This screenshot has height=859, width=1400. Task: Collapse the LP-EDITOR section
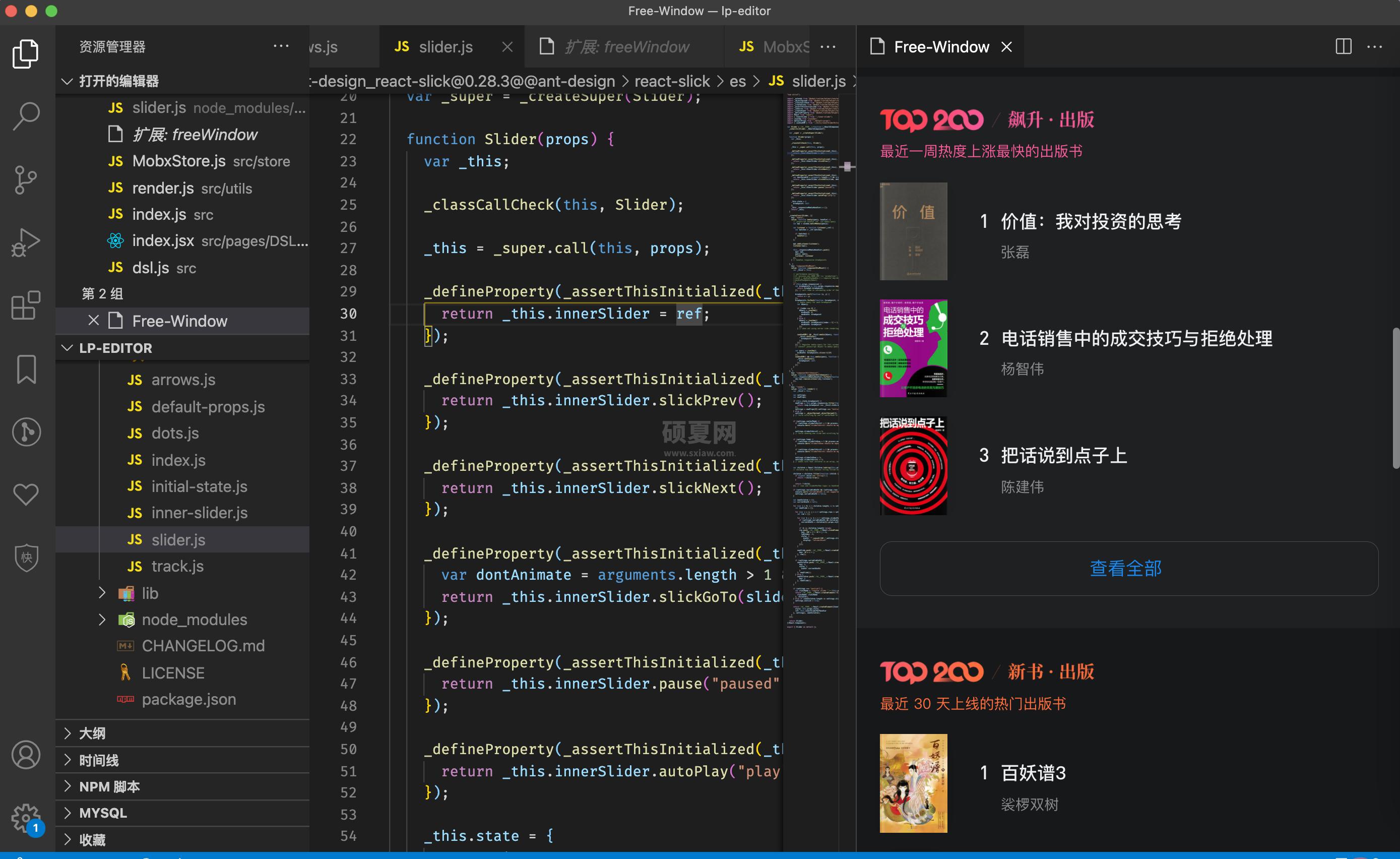pos(67,347)
